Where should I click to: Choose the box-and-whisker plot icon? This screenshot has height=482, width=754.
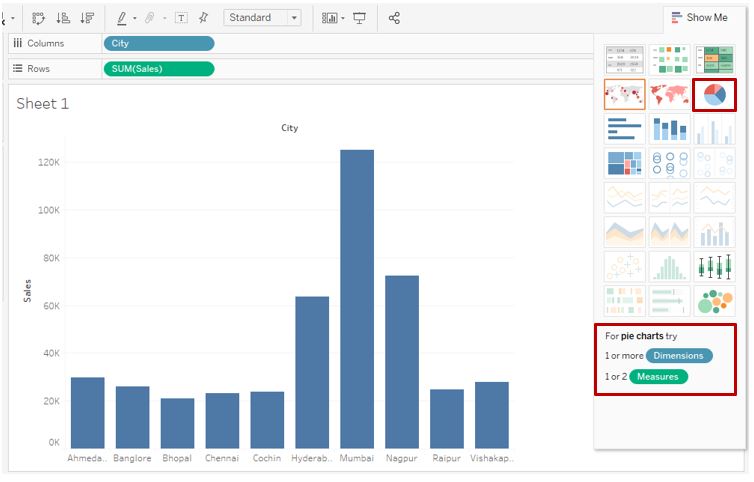[714, 266]
